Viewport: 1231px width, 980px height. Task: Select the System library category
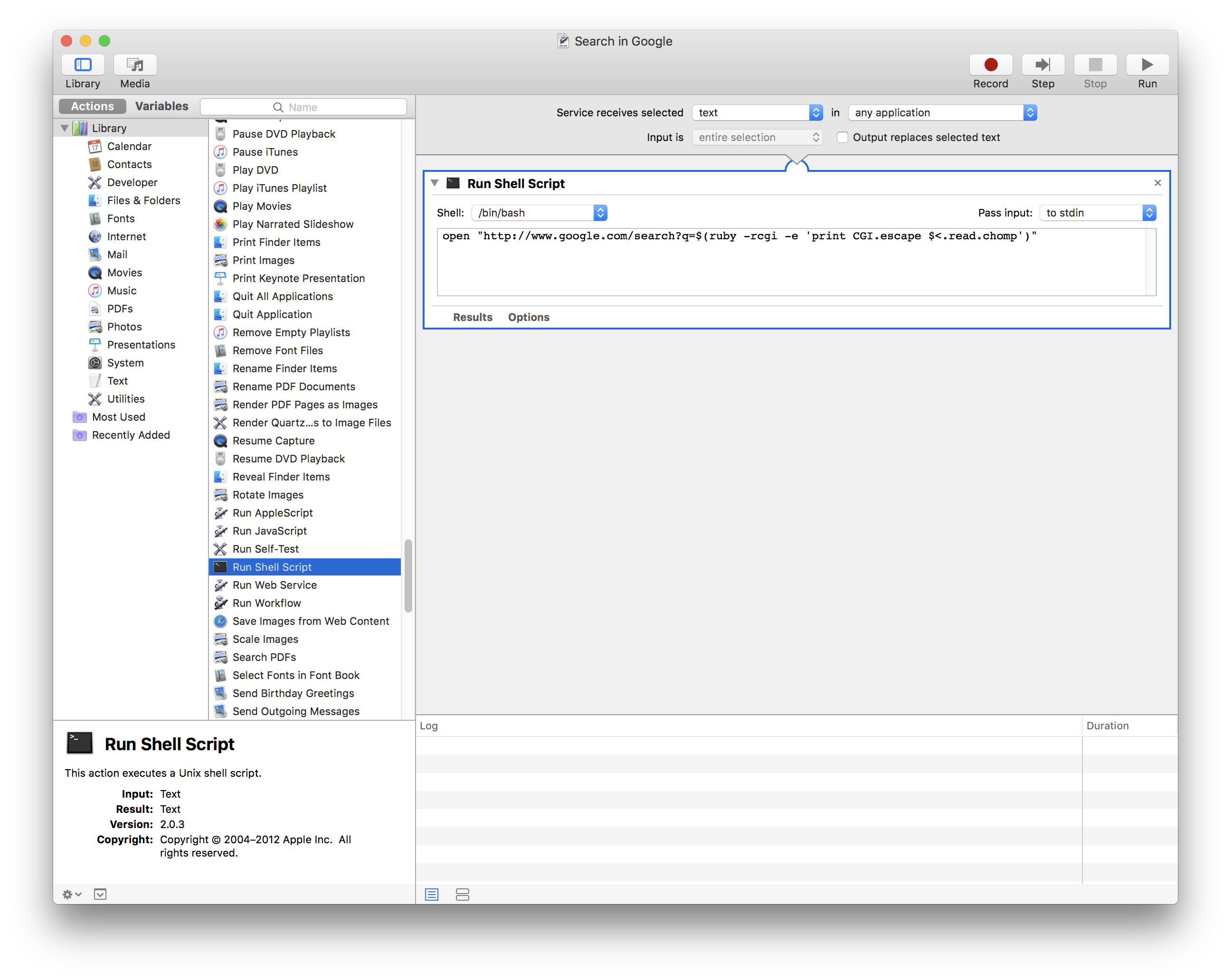pos(125,362)
